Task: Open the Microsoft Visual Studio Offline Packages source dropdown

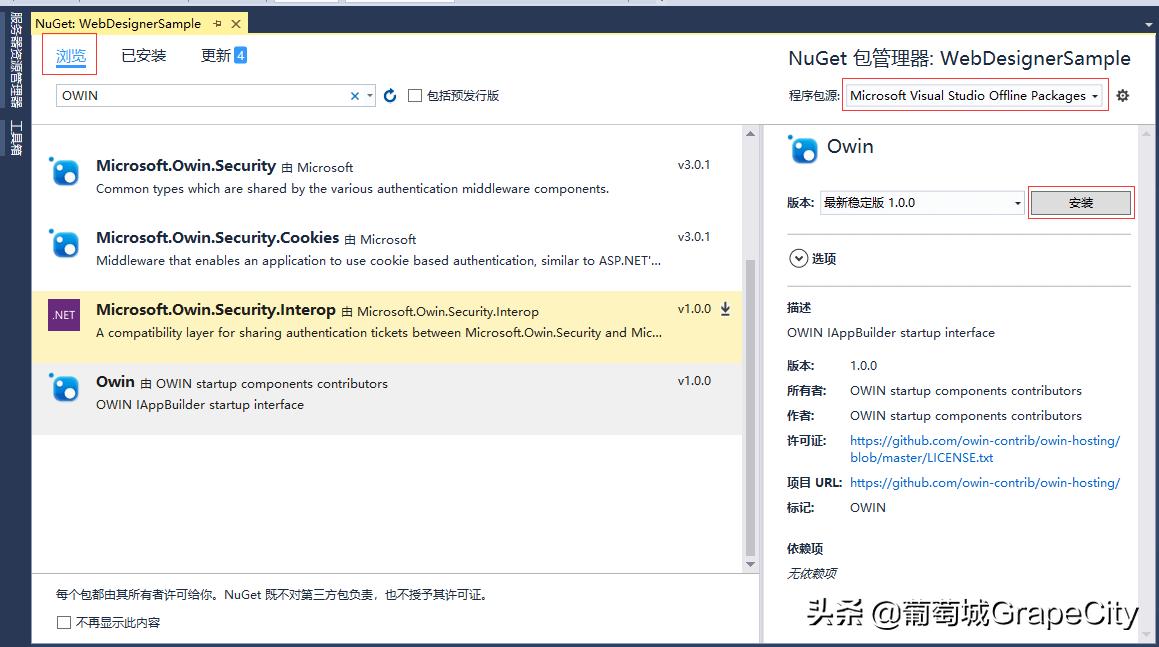Action: (972, 94)
